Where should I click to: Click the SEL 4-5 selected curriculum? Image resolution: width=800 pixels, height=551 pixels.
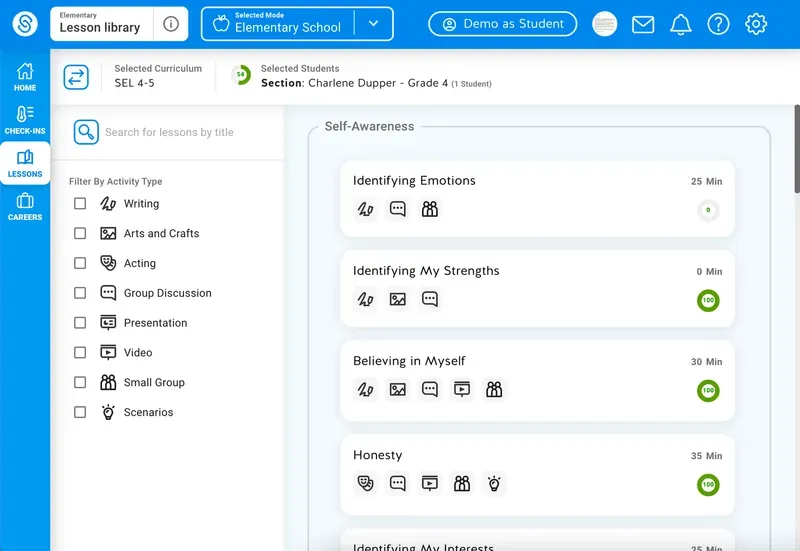pos(134,83)
